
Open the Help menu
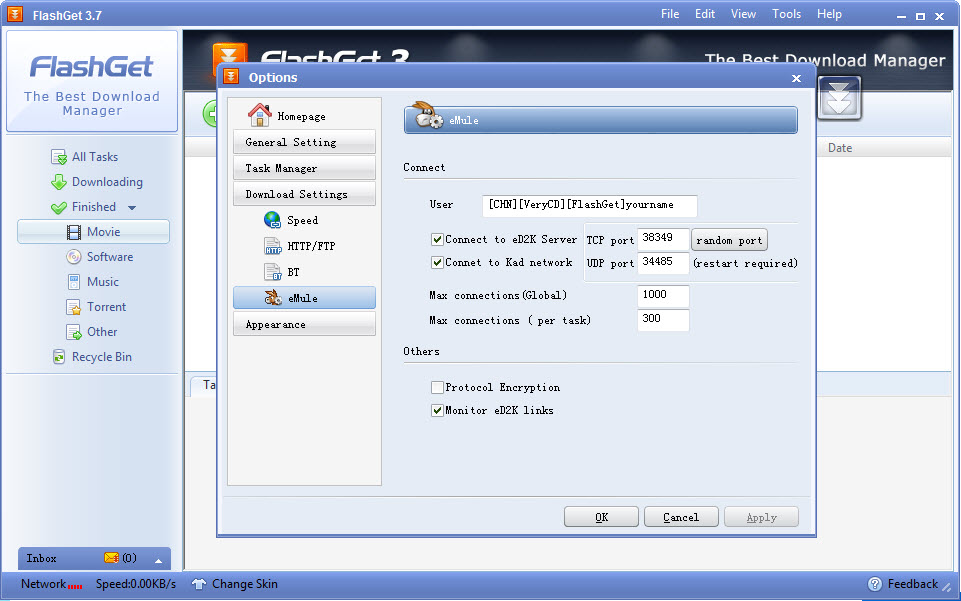pos(829,14)
